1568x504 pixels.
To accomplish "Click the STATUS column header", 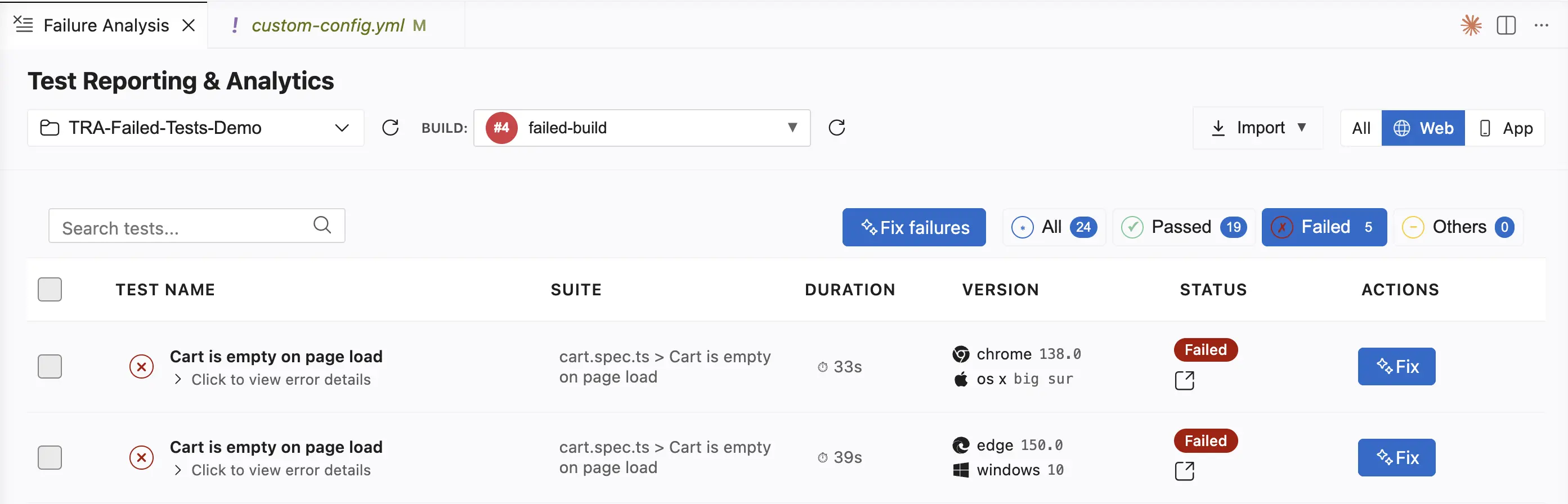I will click(x=1213, y=290).
